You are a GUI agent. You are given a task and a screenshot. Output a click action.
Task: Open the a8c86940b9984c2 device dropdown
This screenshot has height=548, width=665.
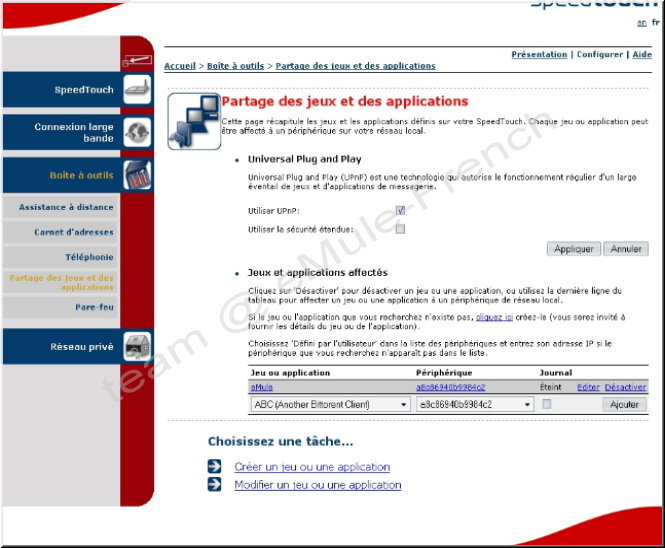click(475, 404)
